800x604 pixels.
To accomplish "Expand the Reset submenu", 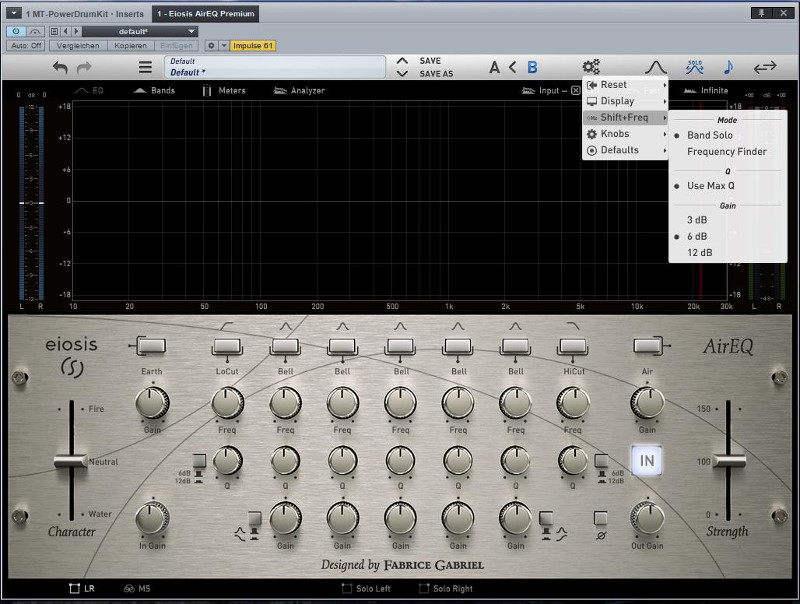I will click(x=625, y=85).
